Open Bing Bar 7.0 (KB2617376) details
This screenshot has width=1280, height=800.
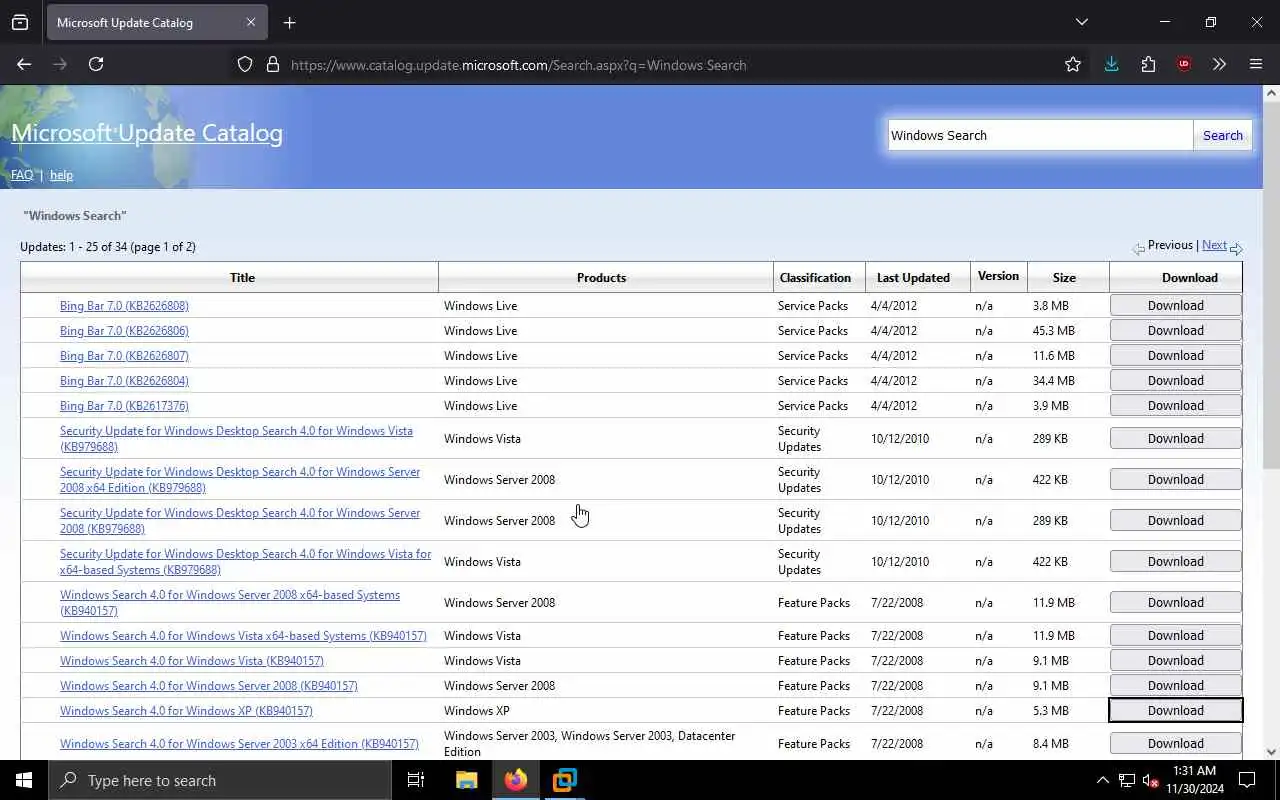click(x=124, y=406)
